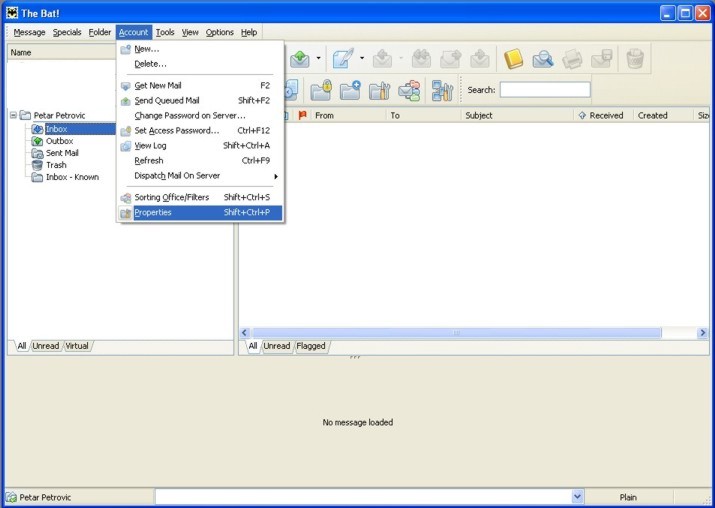Choose Get New Mail menu entry
Viewport: 715px width, 508px height.
coord(200,85)
